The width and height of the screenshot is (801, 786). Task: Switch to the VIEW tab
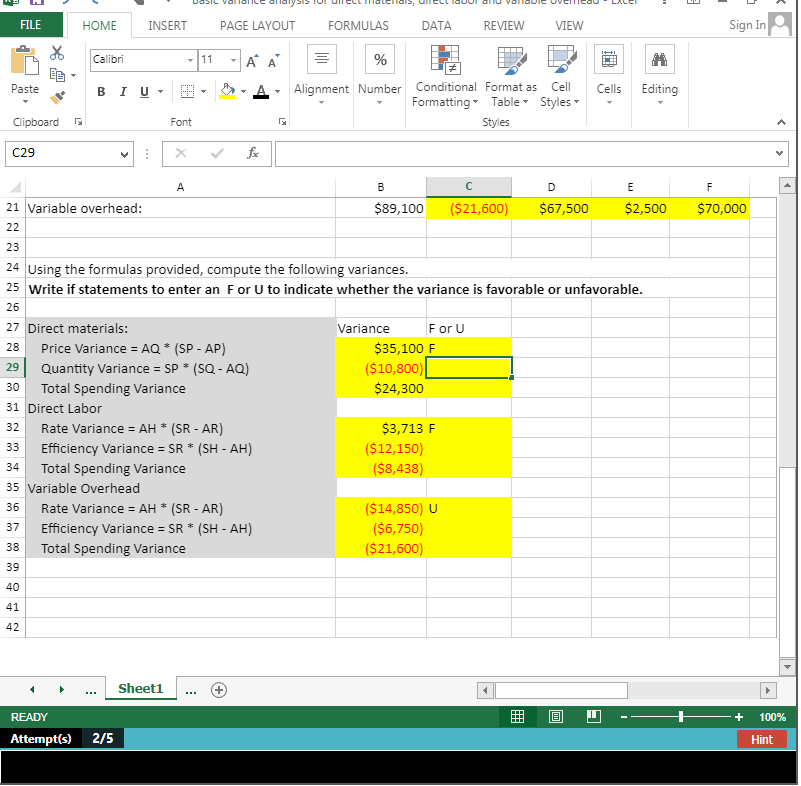point(569,26)
